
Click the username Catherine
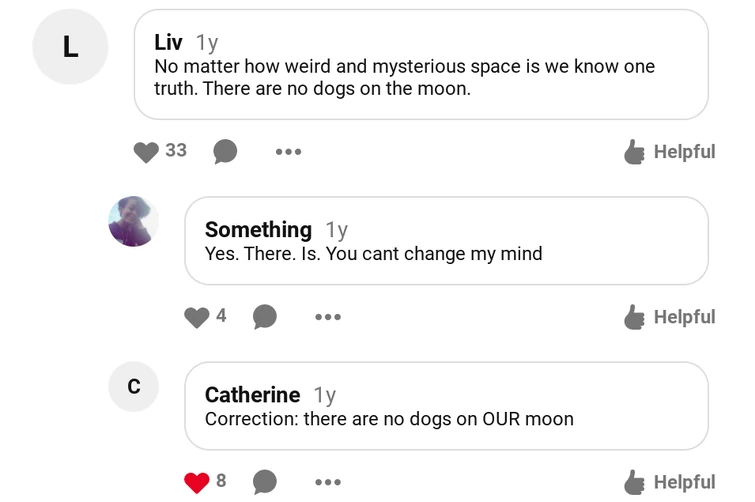252,395
